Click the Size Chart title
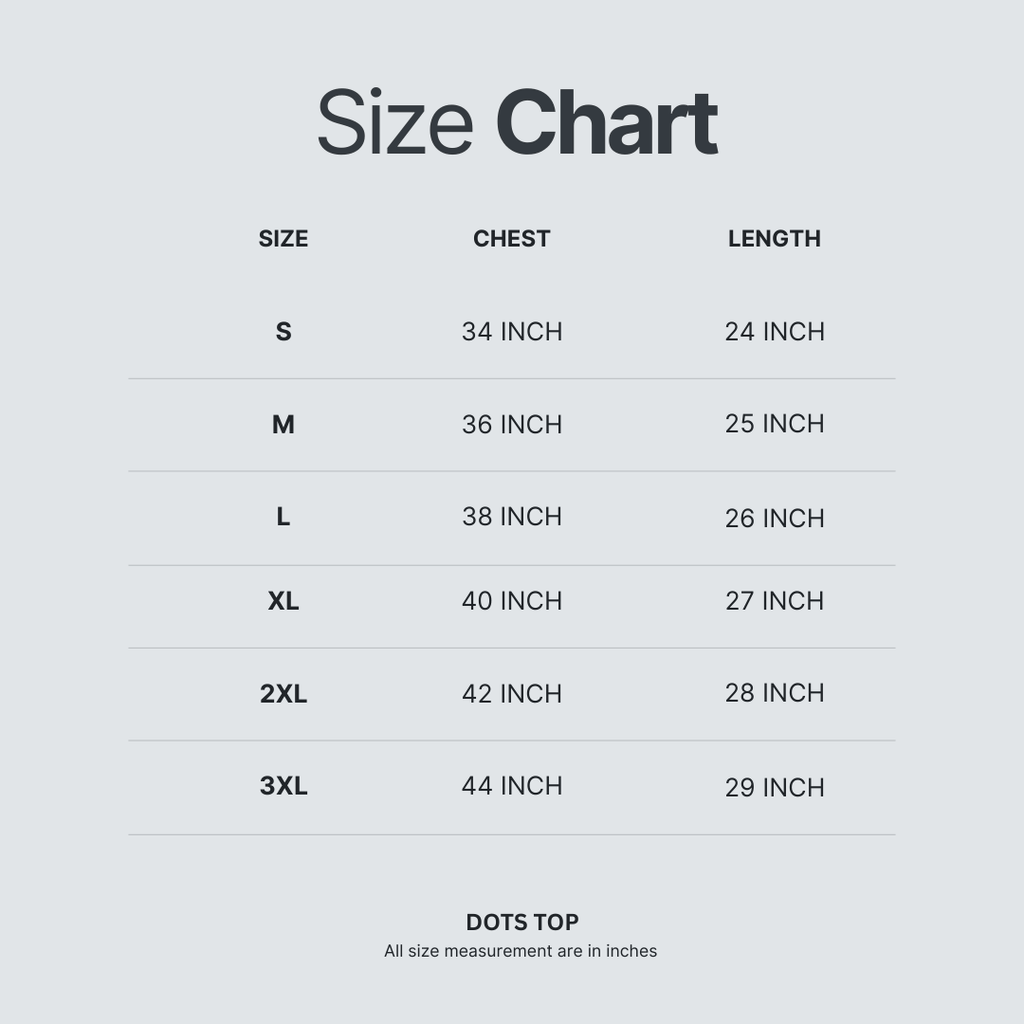The image size is (1024, 1024). point(517,124)
